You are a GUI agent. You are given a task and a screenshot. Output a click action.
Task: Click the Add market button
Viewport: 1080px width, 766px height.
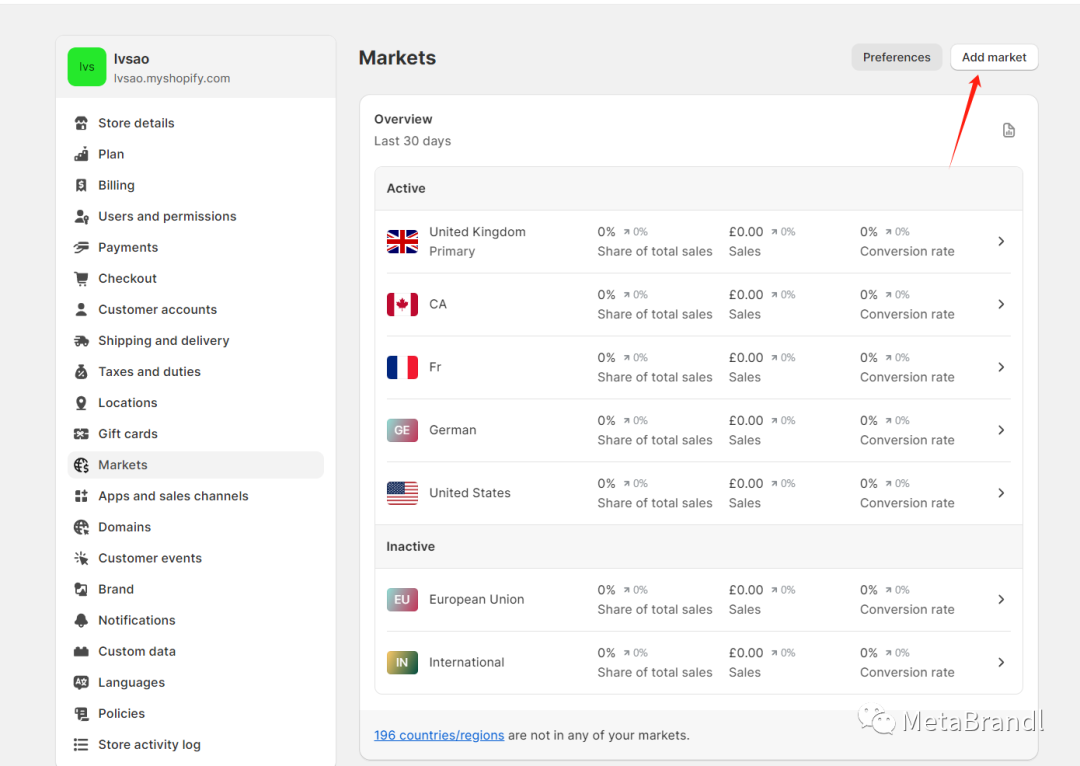pos(994,57)
